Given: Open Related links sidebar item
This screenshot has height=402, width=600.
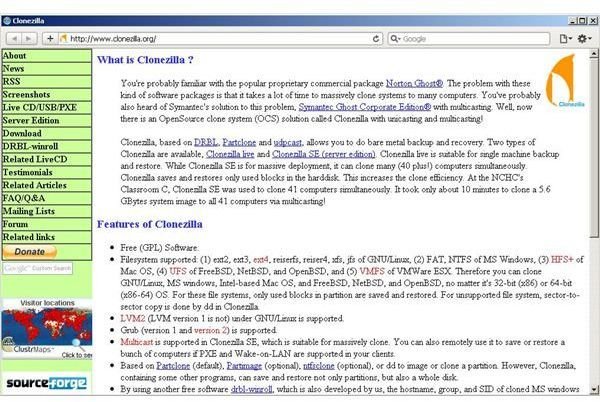Looking at the screenshot, I should click(x=47, y=238).
